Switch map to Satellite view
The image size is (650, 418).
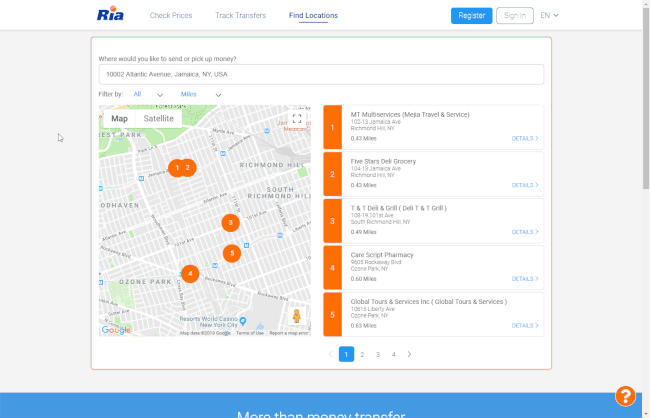click(158, 119)
